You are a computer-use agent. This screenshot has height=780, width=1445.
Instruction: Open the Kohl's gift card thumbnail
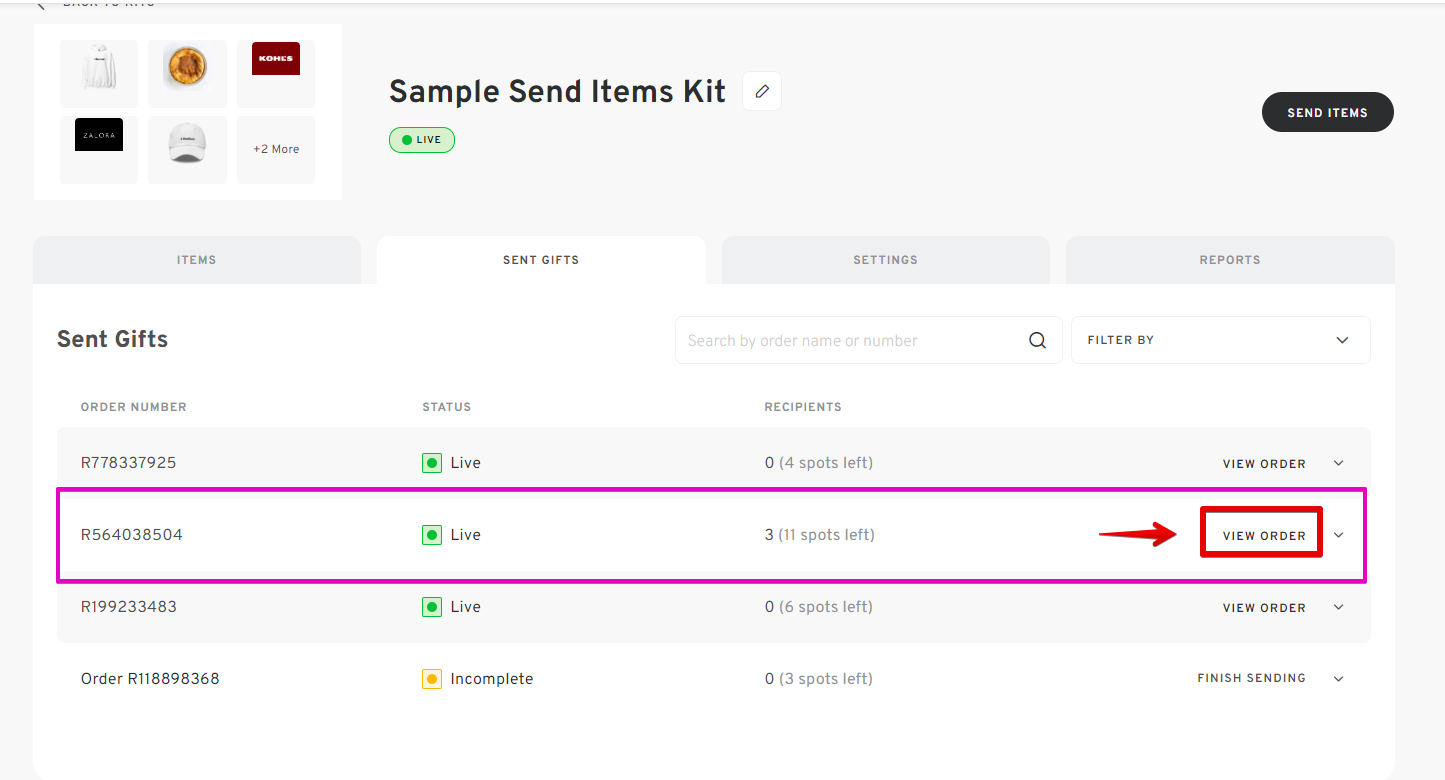click(276, 74)
